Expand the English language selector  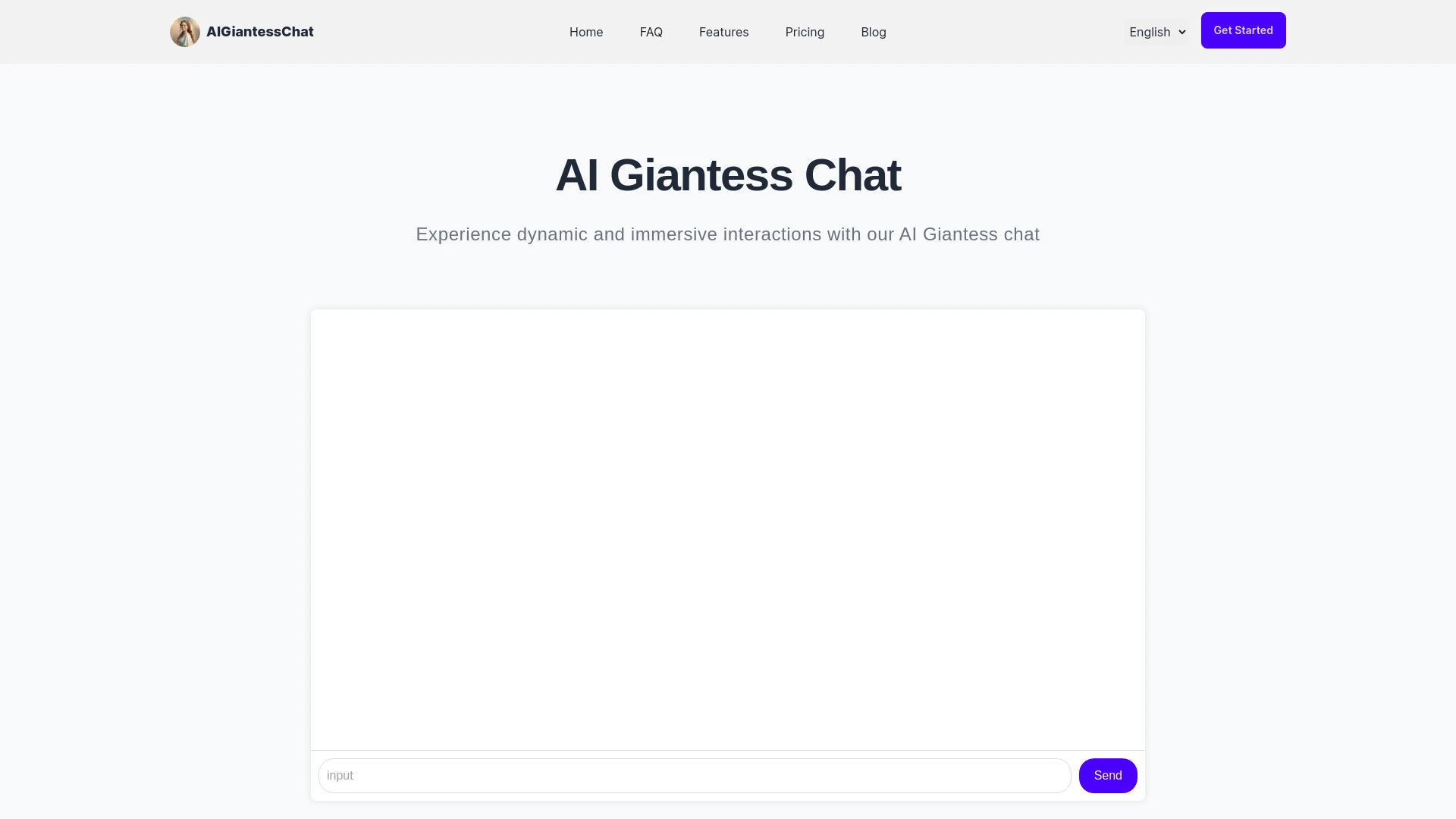[1157, 32]
